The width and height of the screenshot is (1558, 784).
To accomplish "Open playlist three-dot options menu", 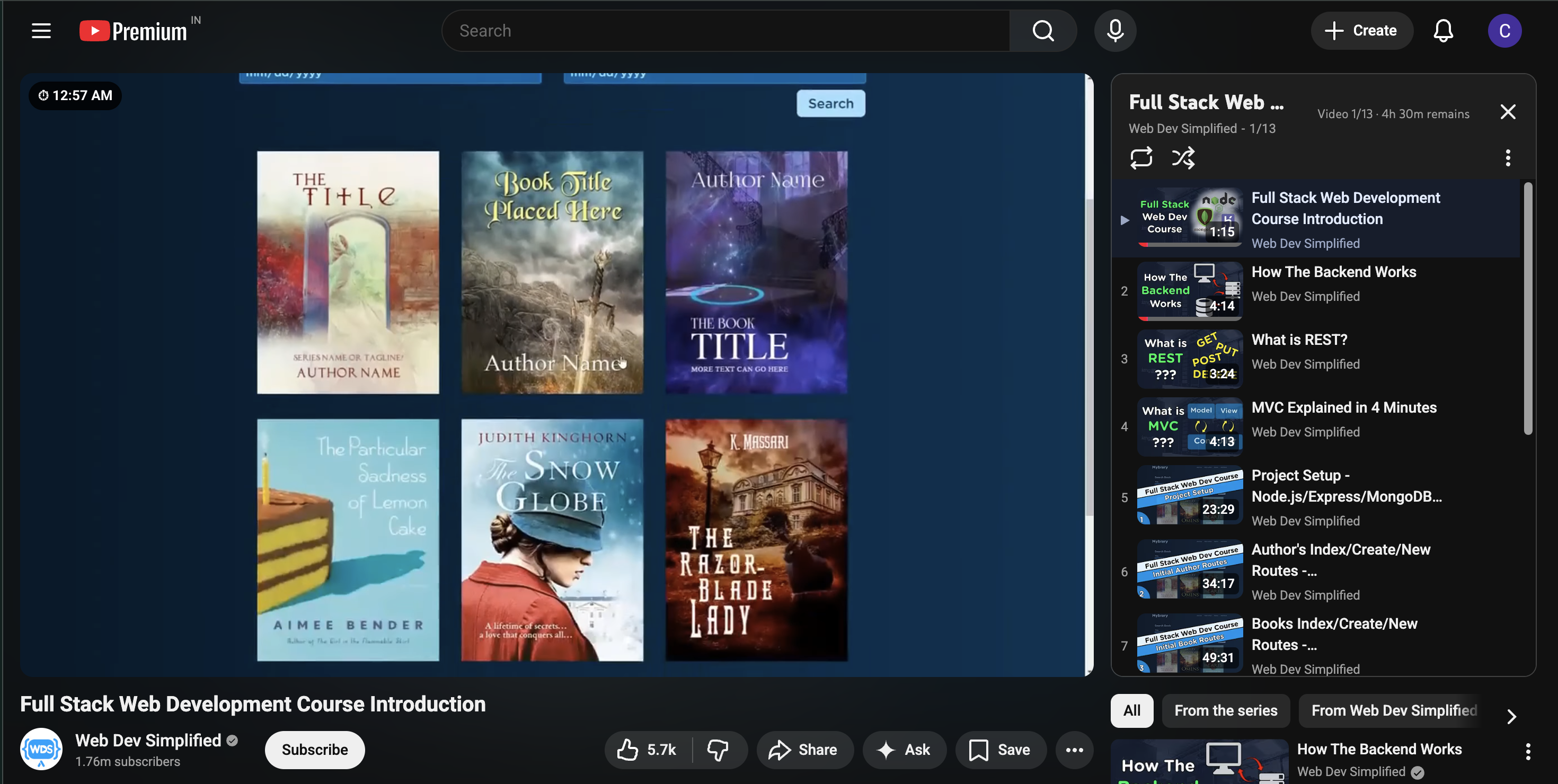I will 1508,158.
